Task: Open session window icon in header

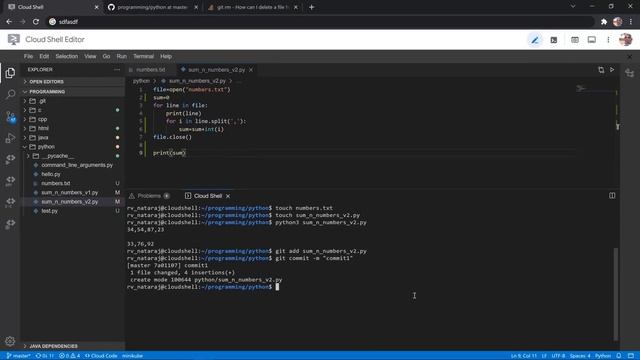Action: click(x=591, y=40)
